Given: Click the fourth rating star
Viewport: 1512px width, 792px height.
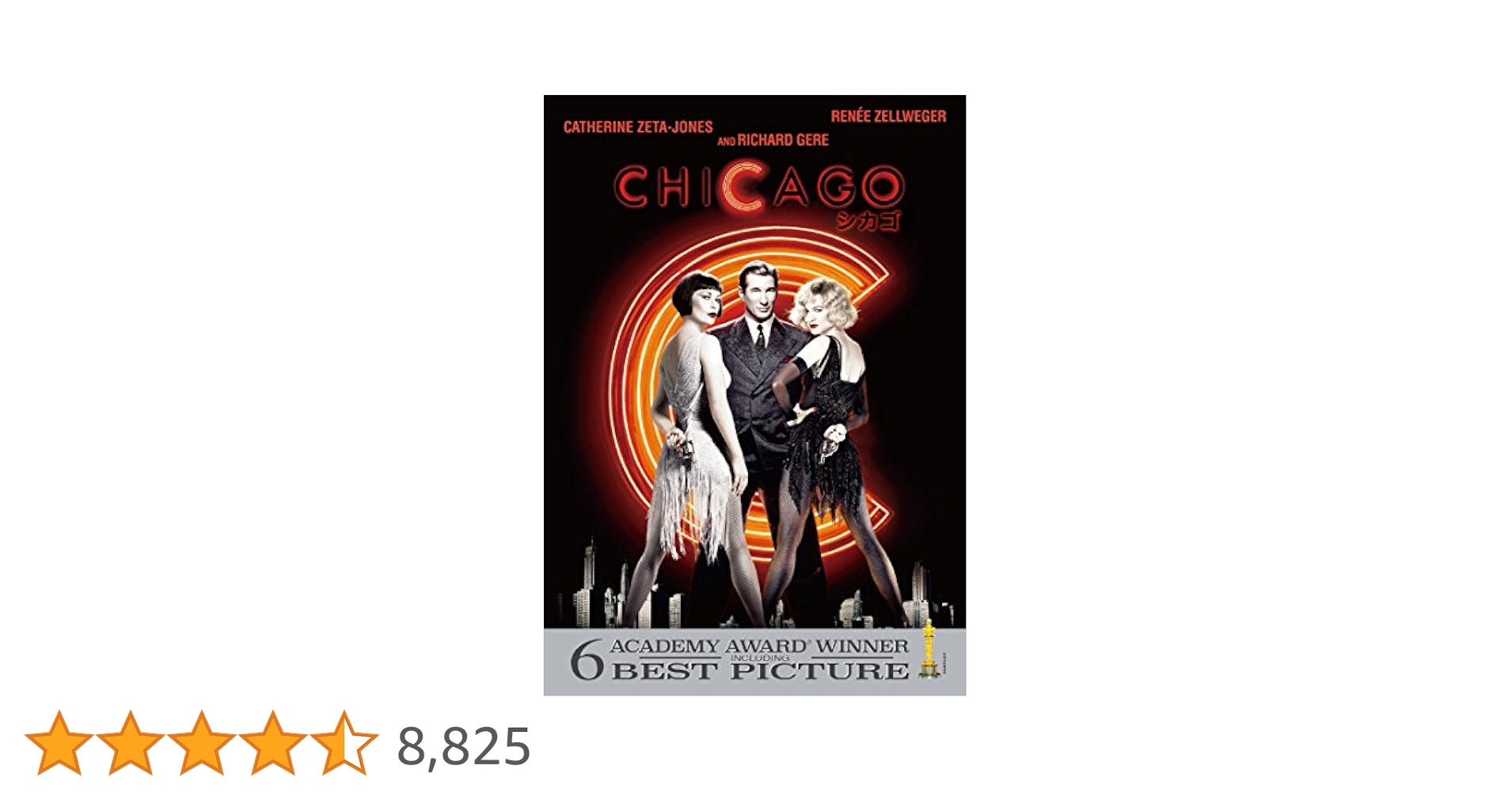Looking at the screenshot, I should tap(273, 743).
